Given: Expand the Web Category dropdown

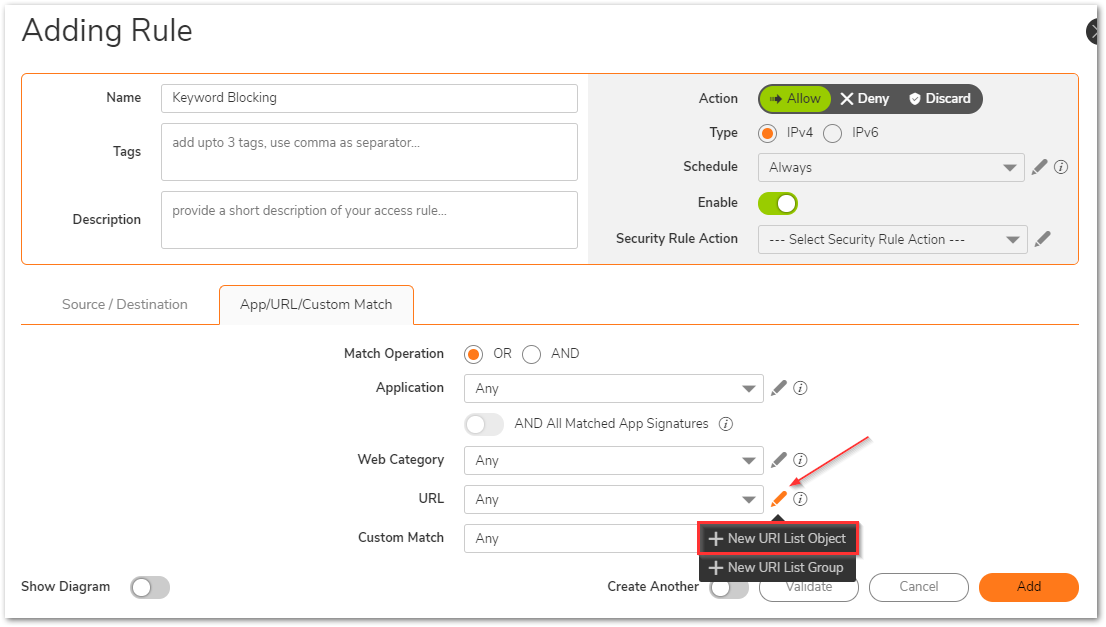Looking at the screenshot, I should tap(613, 461).
